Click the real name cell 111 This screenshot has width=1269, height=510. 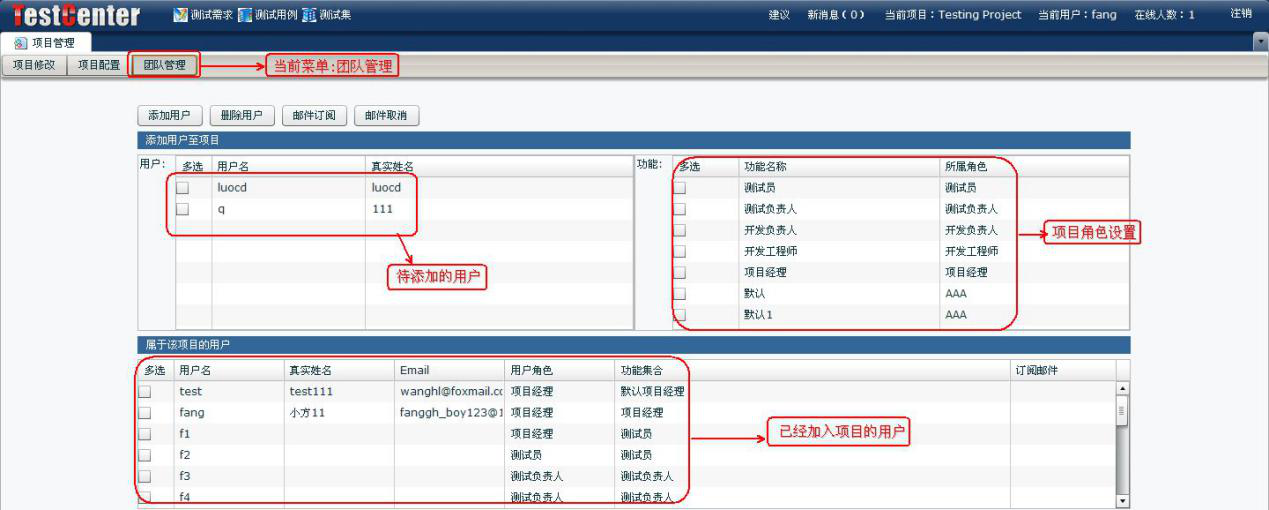coord(382,209)
